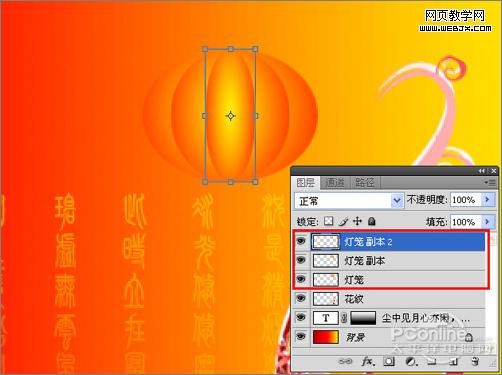The image size is (502, 375).
Task: Switch to the 图层 tab
Action: click(305, 183)
